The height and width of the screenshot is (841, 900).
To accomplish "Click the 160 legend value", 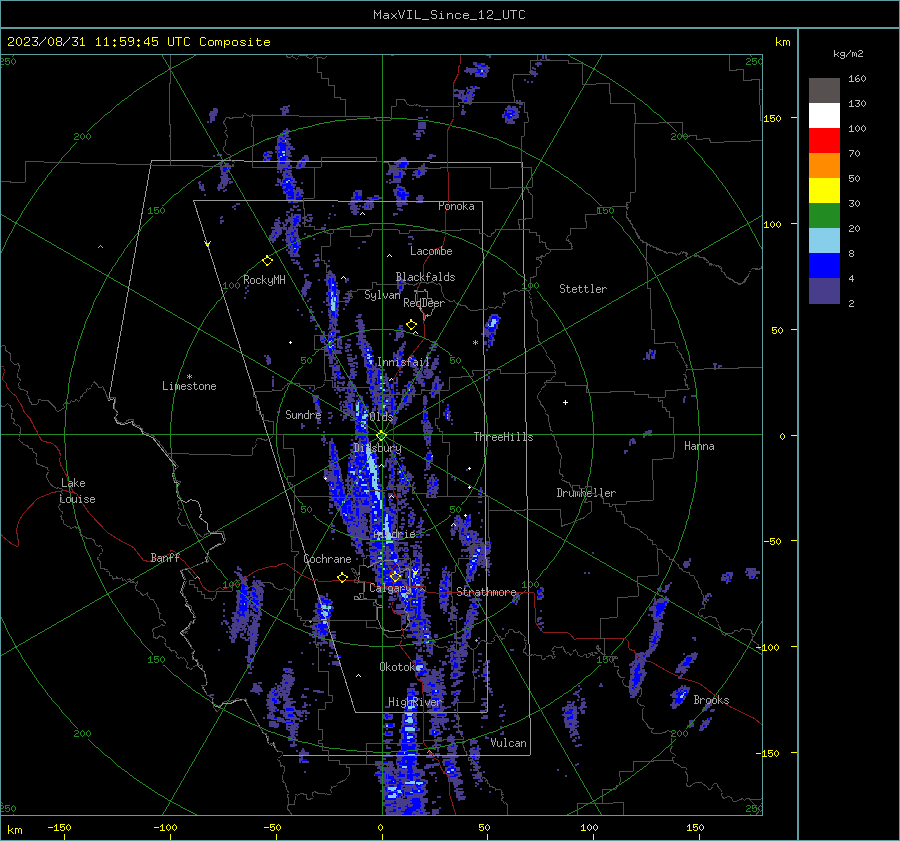I will coord(857,79).
